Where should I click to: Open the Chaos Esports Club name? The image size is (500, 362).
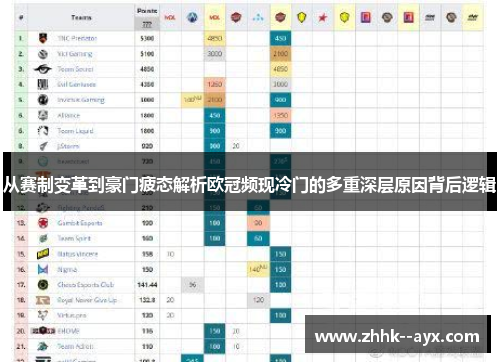[x=86, y=285]
